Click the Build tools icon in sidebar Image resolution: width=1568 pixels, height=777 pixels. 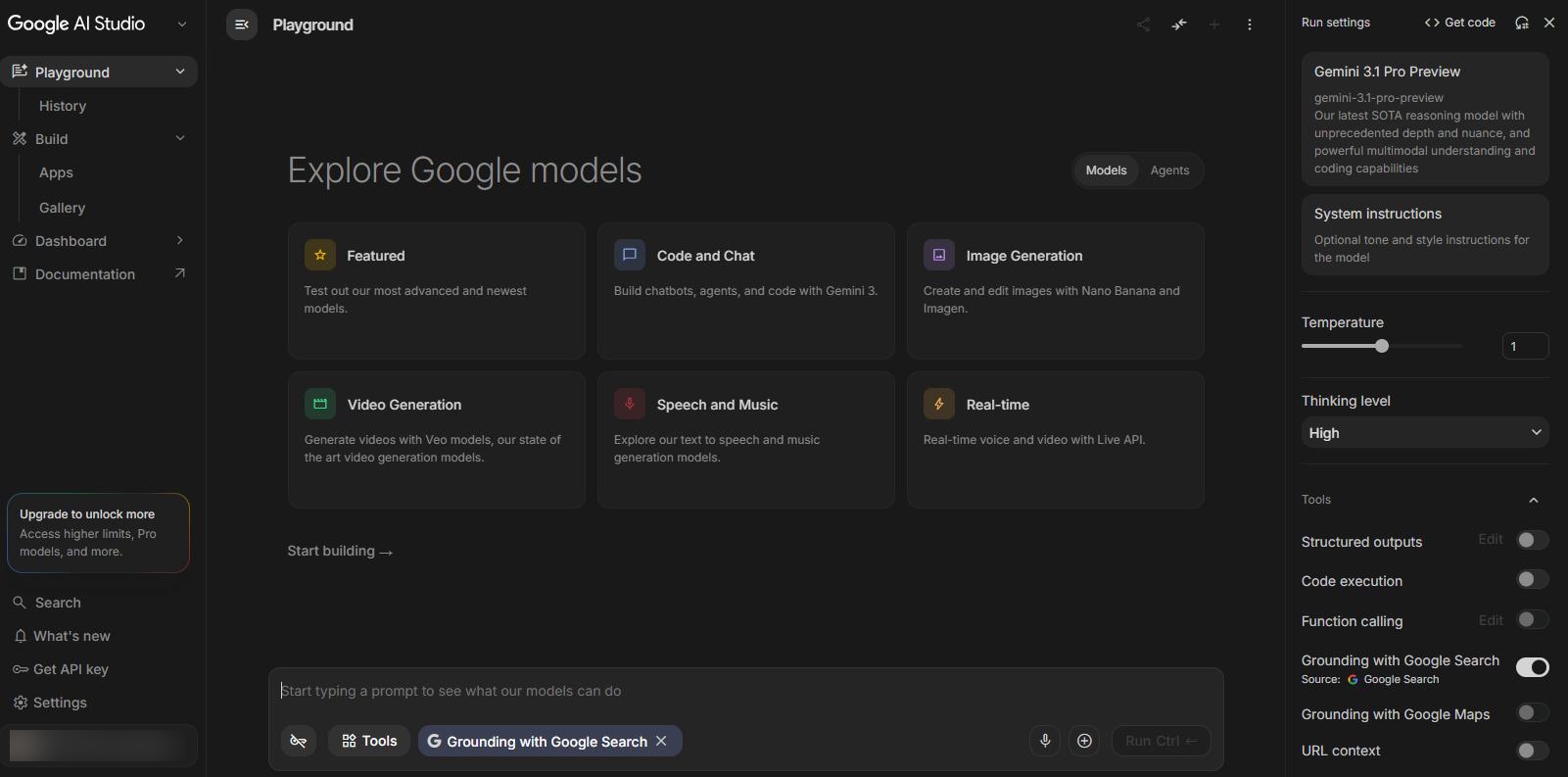[x=20, y=139]
